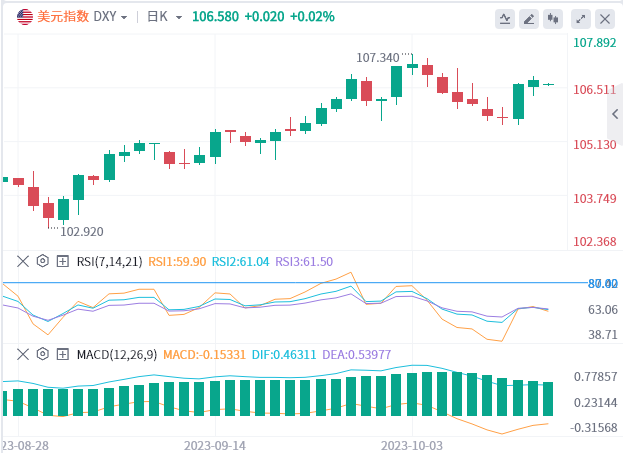The height and width of the screenshot is (453, 623).
Task: Click the RSI(7,14,21) indicator label
Action: pyautogui.click(x=108, y=261)
